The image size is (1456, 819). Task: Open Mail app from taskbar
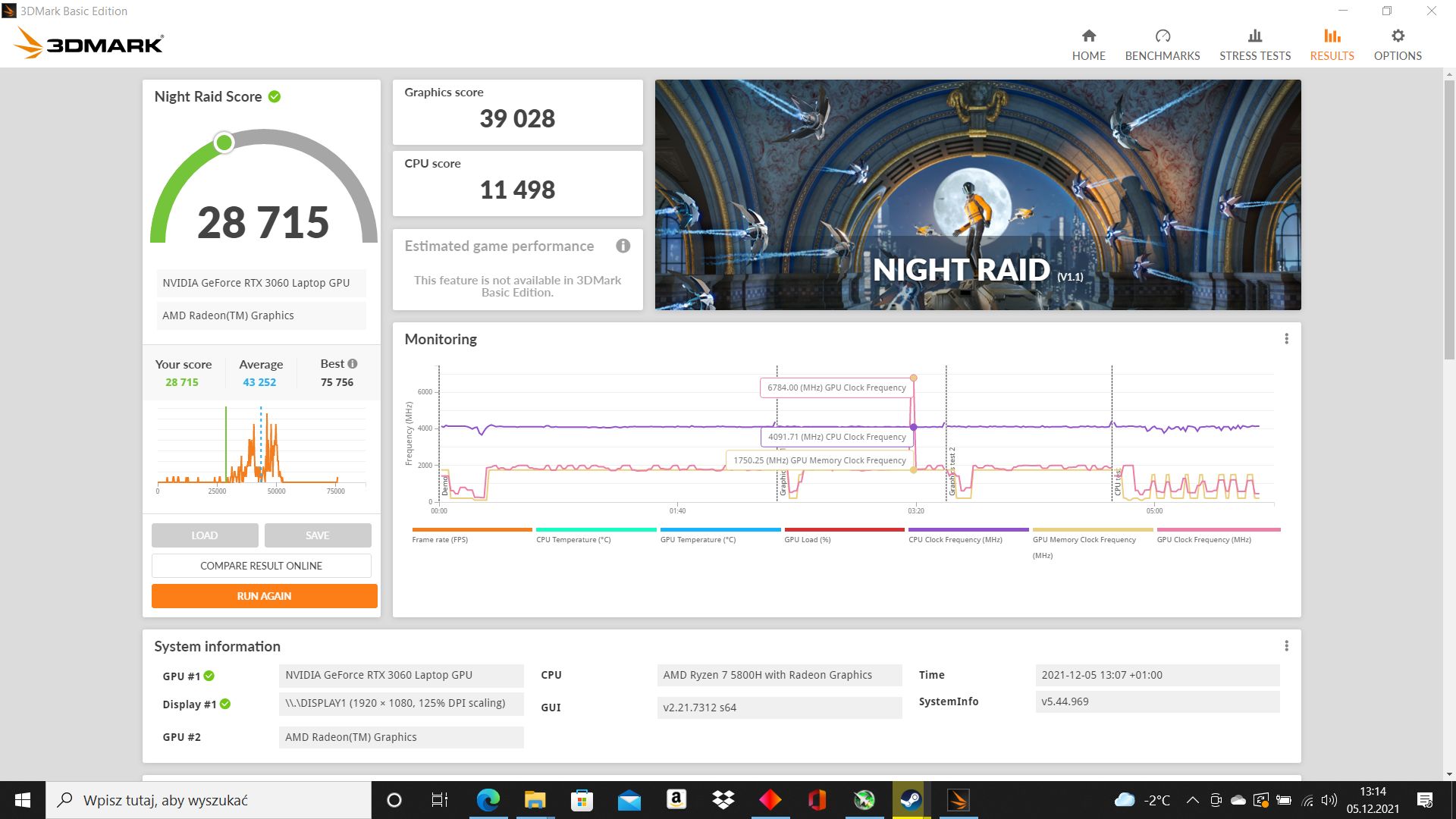[x=629, y=800]
